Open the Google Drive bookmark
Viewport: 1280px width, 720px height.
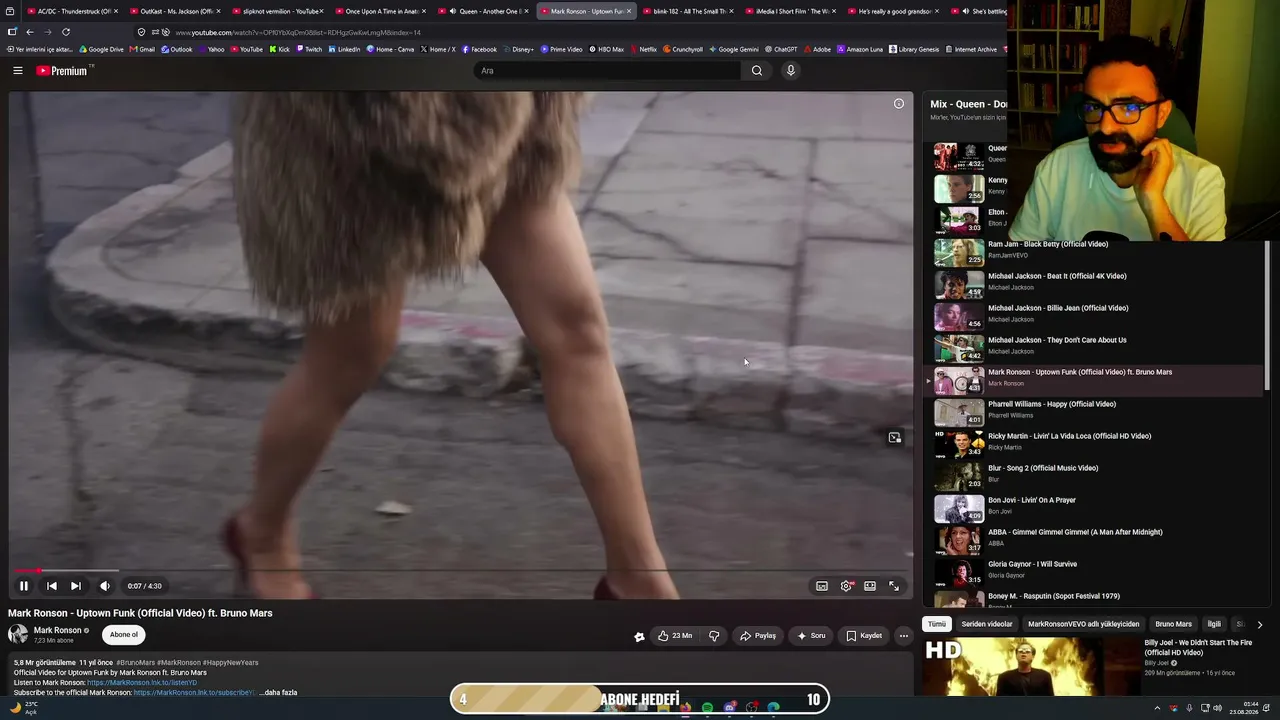point(102,49)
